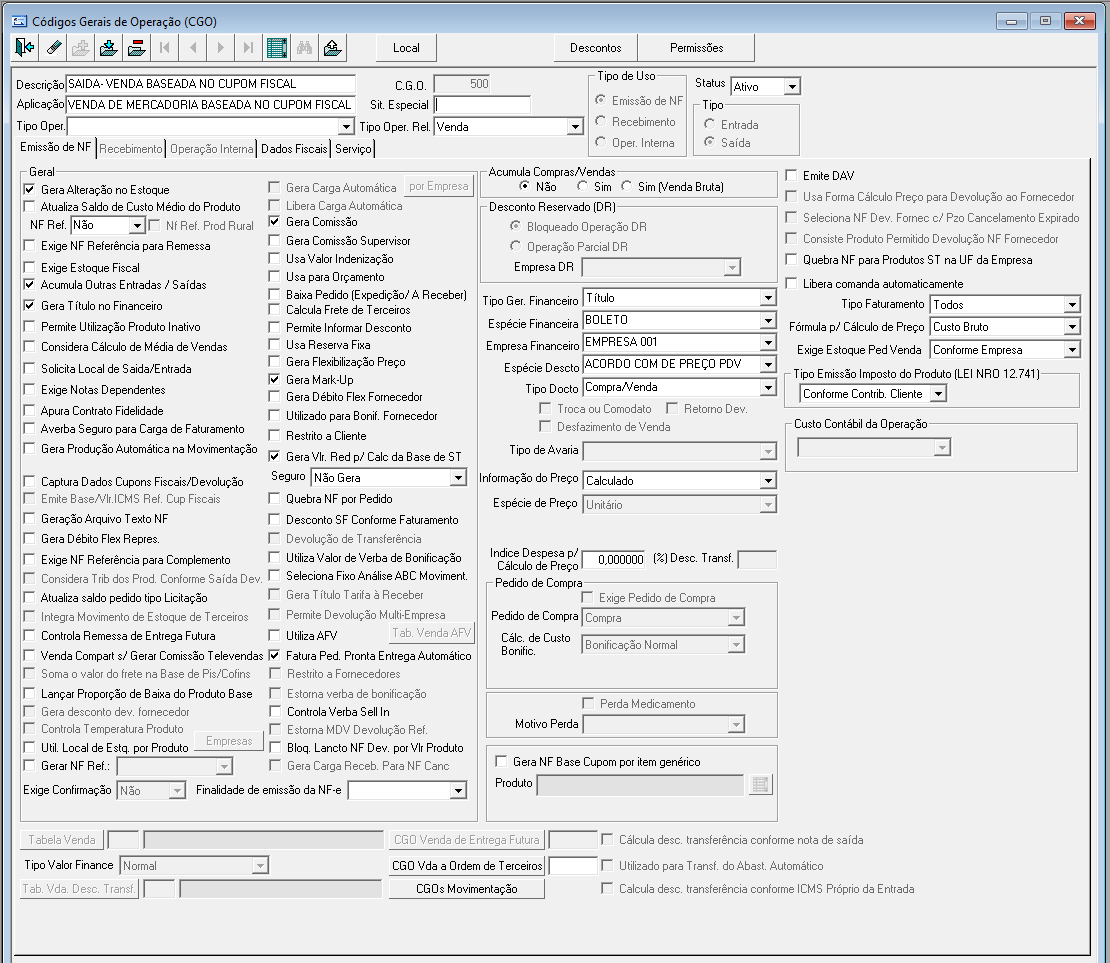Click the eraser clear-fields icon
The width and height of the screenshot is (1110, 963).
pyautogui.click(x=54, y=48)
